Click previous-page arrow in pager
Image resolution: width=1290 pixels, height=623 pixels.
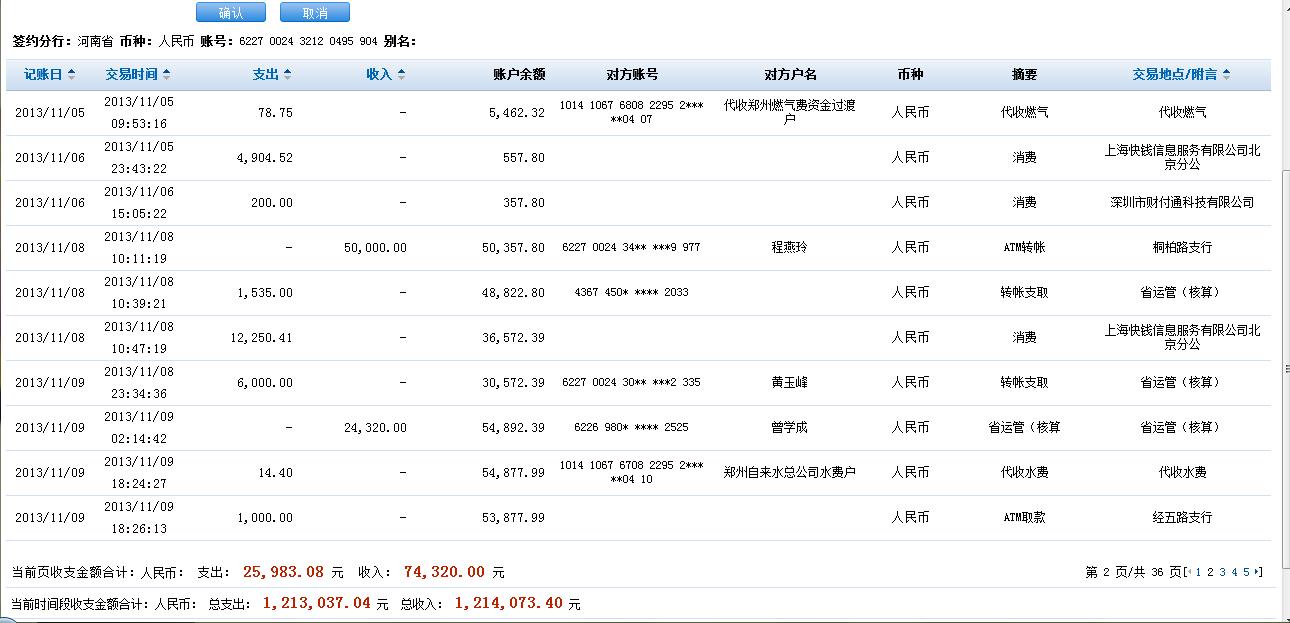click(1189, 572)
